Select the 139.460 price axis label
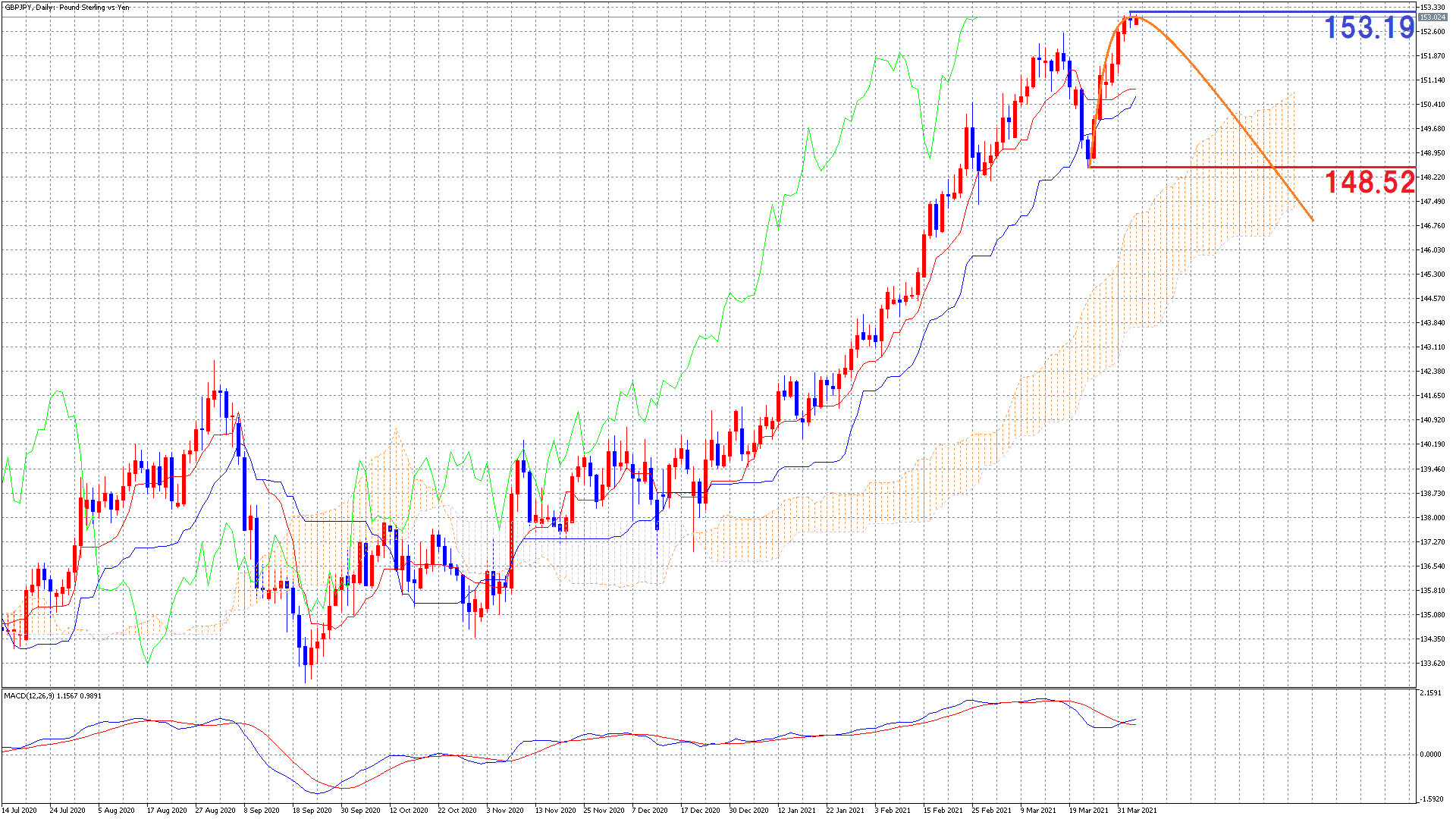Viewport: 1456px width, 819px height. [1432, 469]
